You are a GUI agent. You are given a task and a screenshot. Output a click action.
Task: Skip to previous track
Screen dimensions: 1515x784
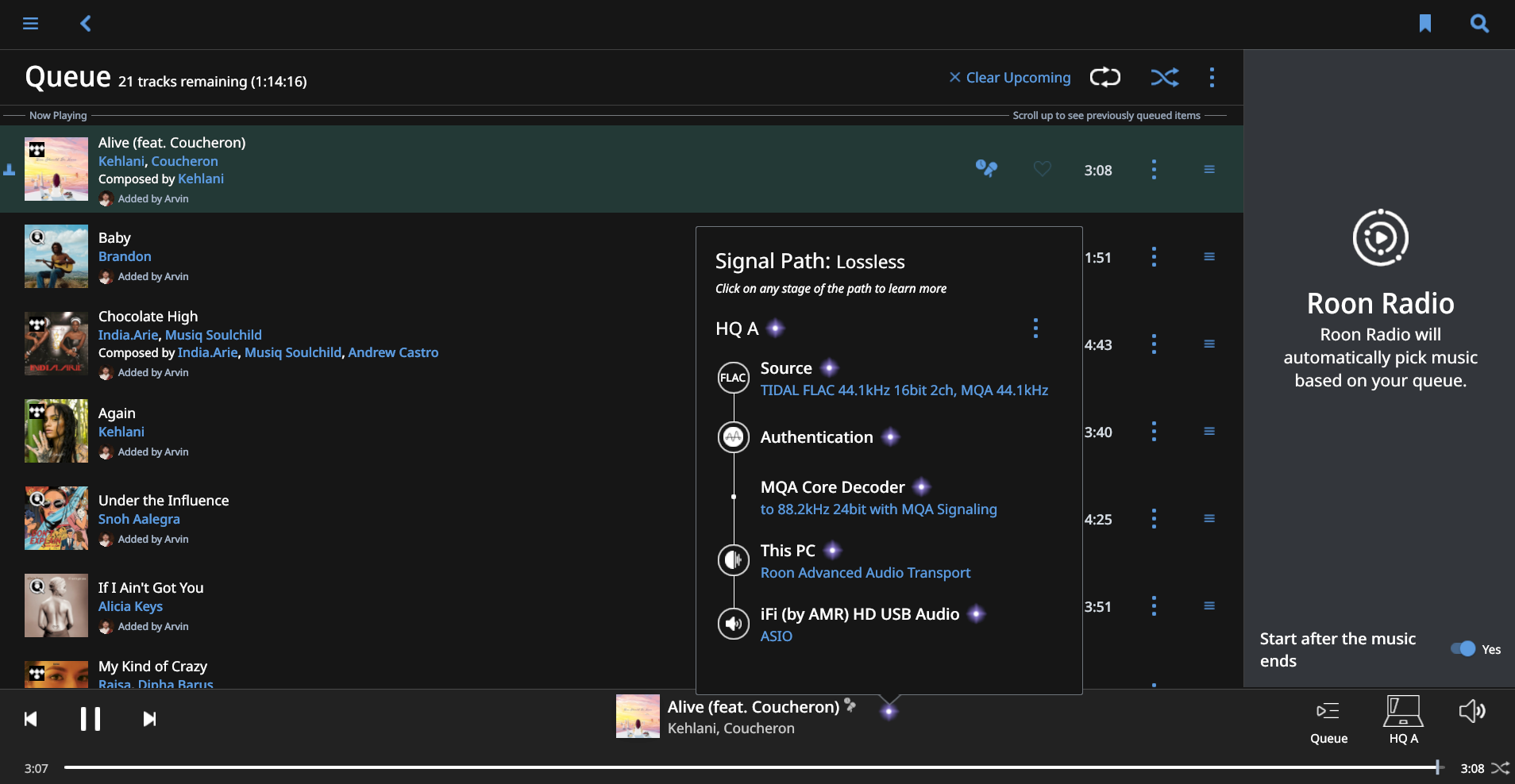click(31, 719)
